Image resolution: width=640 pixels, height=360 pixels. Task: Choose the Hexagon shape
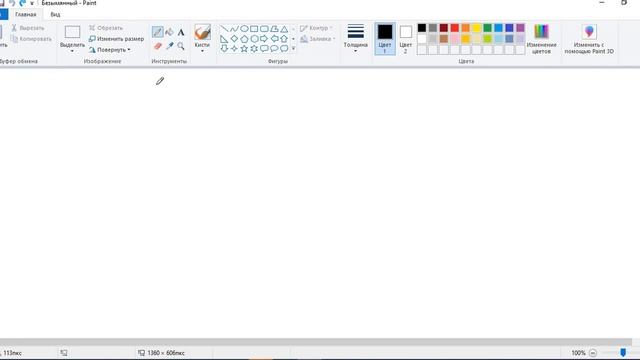coord(254,39)
